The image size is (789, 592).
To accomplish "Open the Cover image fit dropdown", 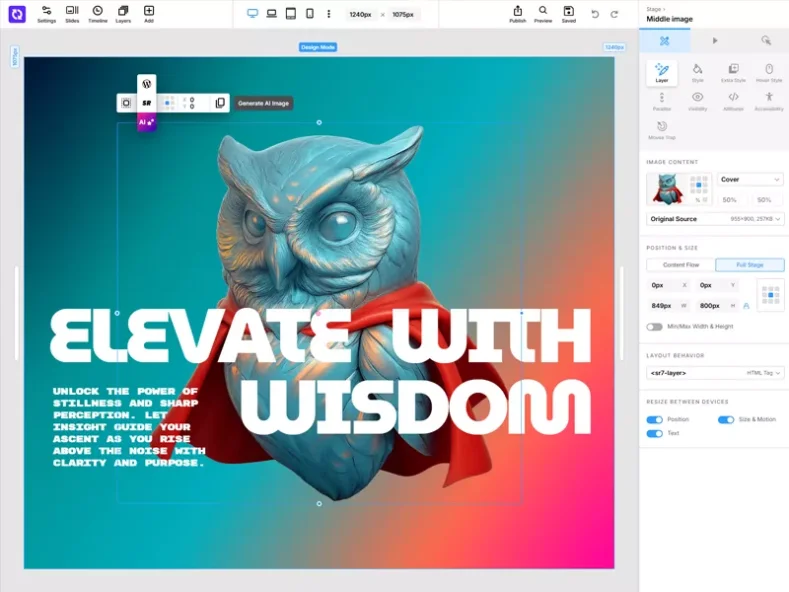I will pyautogui.click(x=750, y=180).
